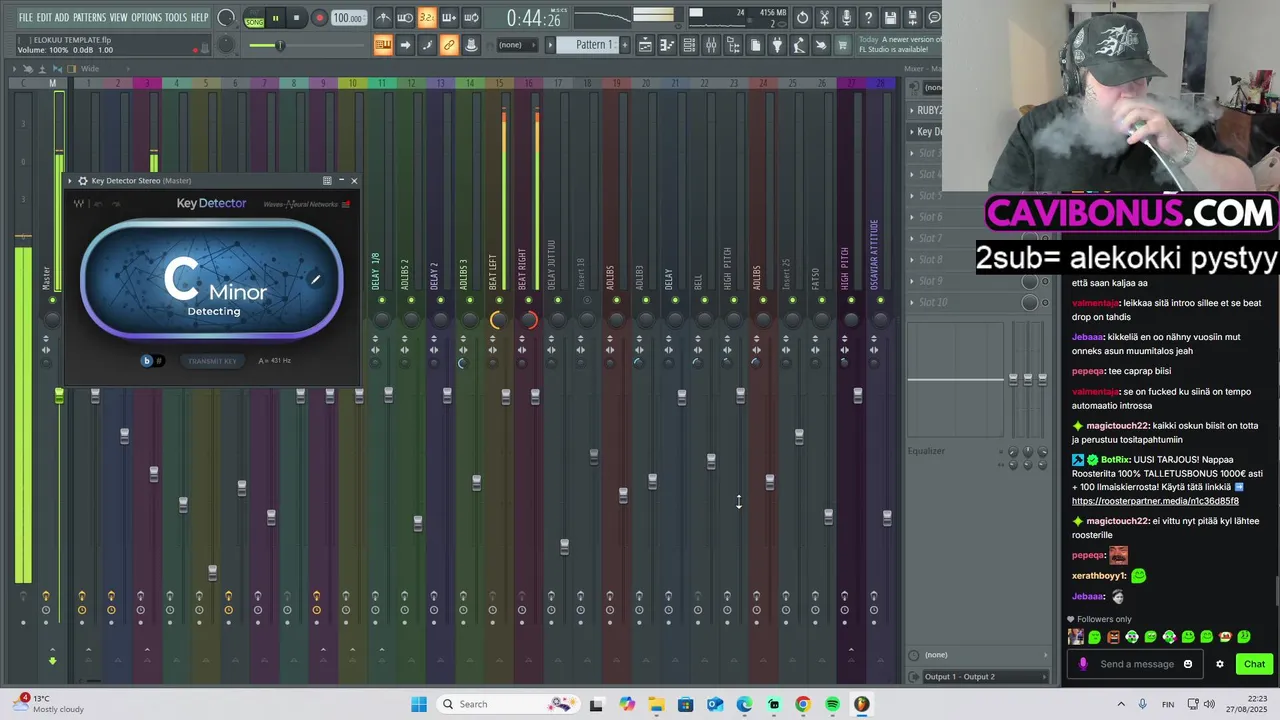Click the microphone one-click recording icon
1280x720 pixels.
tap(846, 18)
